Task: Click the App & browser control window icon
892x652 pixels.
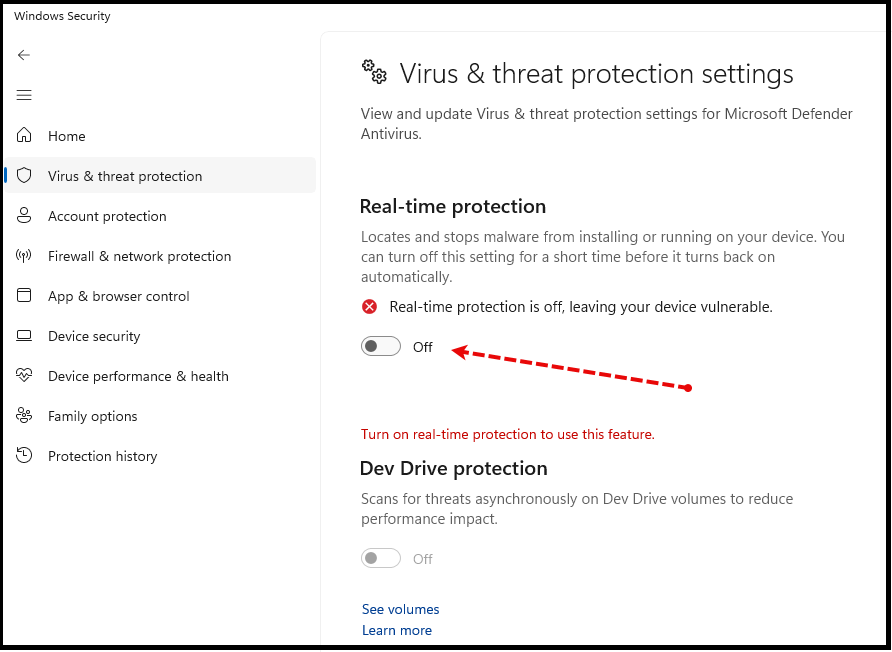Action: coord(24,295)
